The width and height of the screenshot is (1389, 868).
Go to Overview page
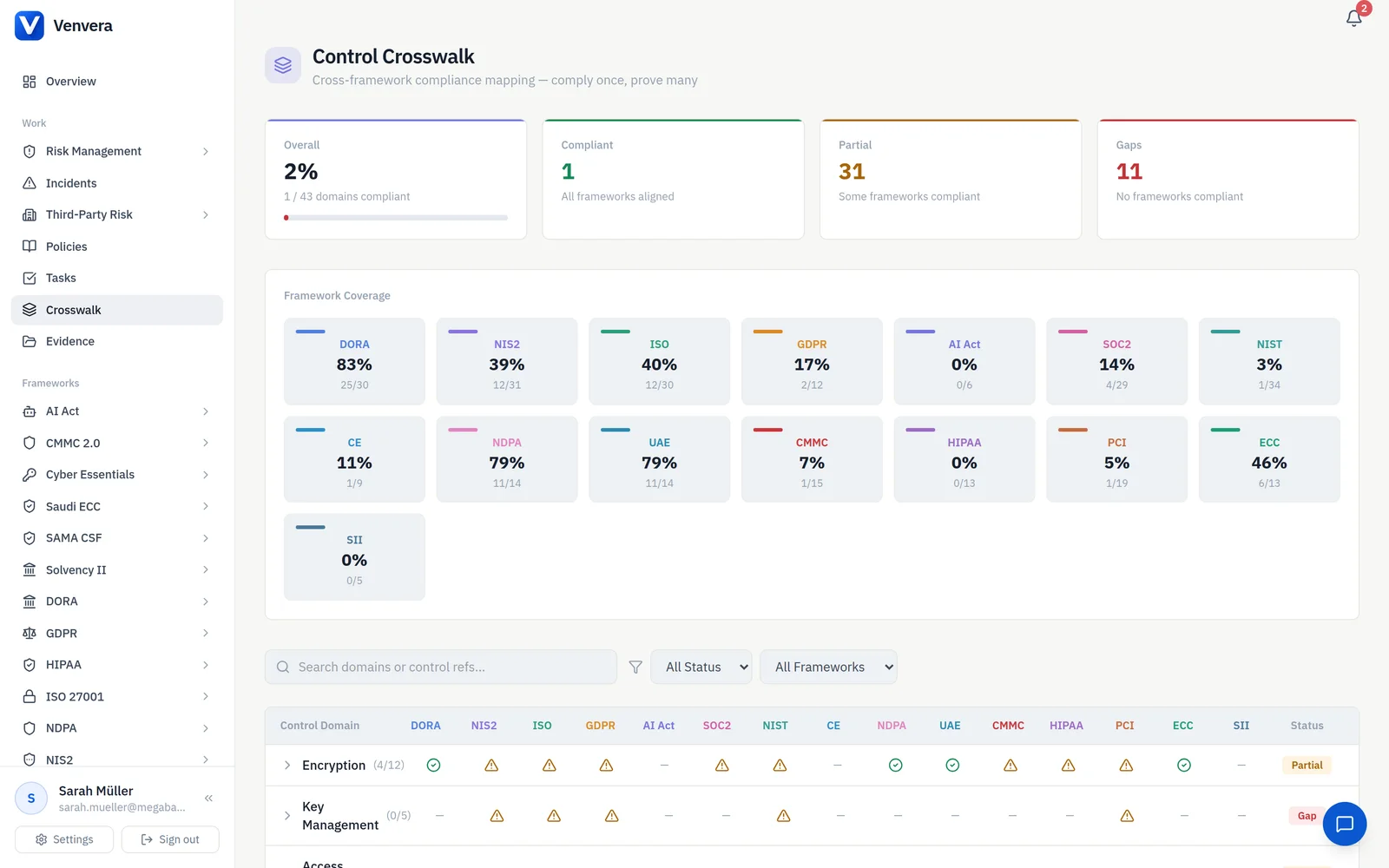117,82
